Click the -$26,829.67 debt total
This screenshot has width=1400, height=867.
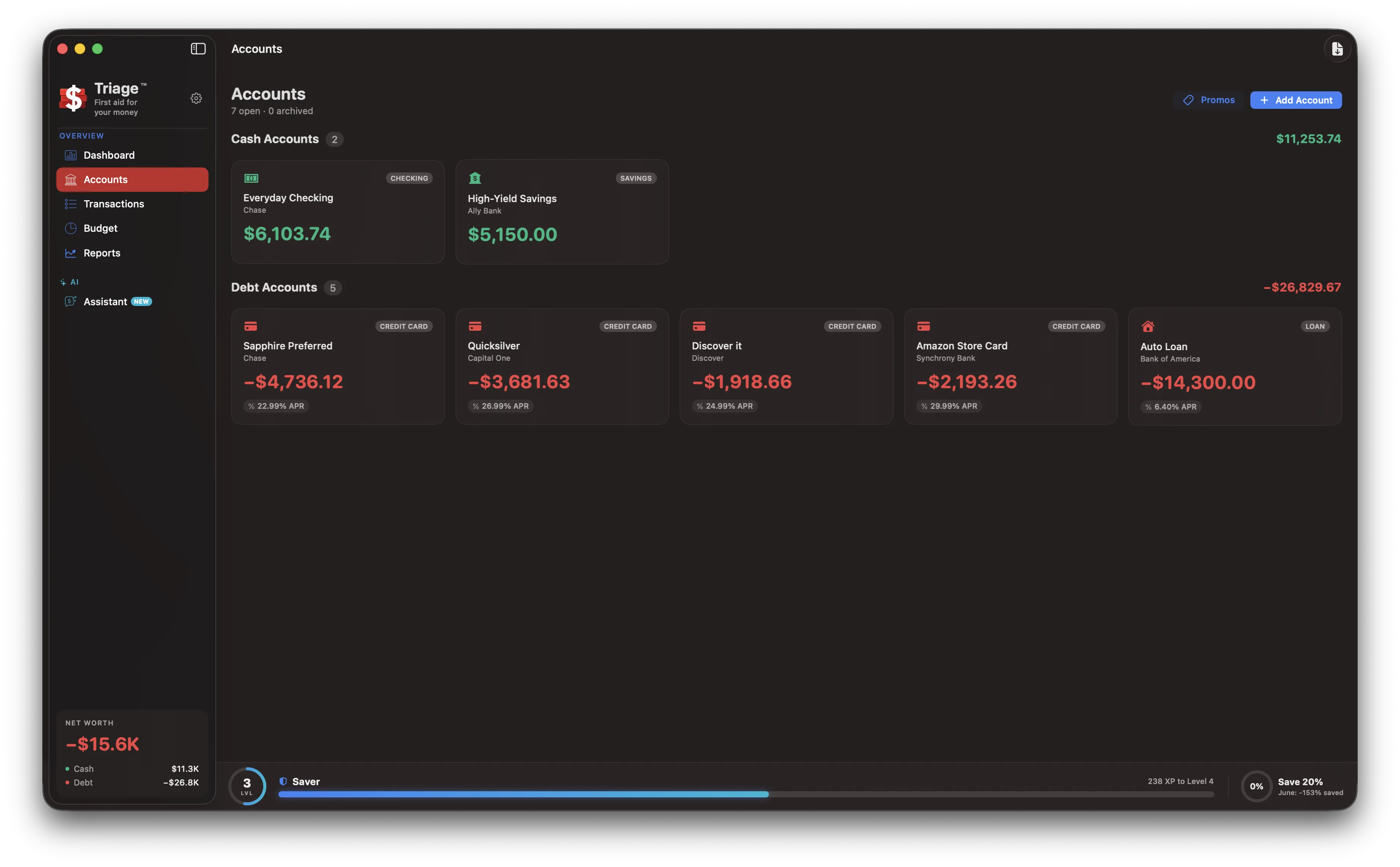1301,287
